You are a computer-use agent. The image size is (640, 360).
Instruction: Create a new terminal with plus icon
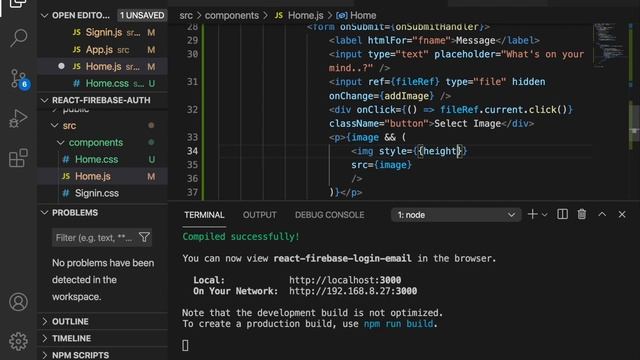532,214
